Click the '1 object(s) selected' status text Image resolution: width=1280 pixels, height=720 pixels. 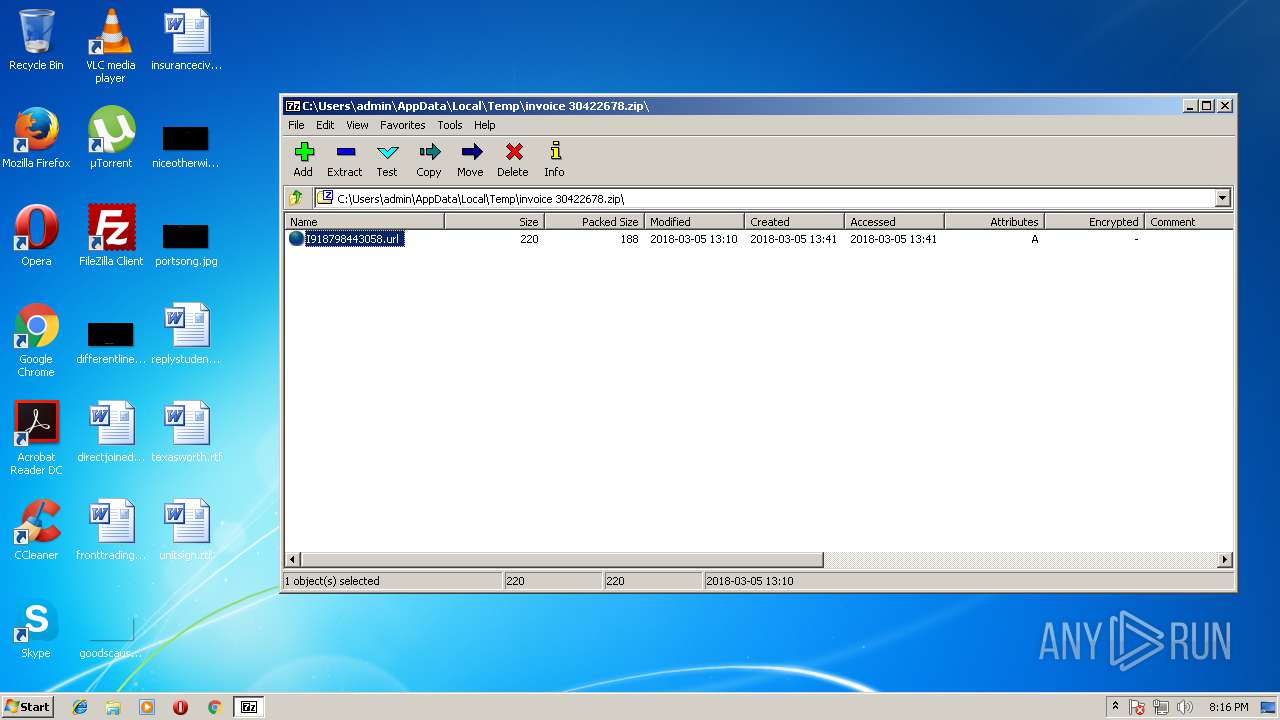[x=333, y=581]
